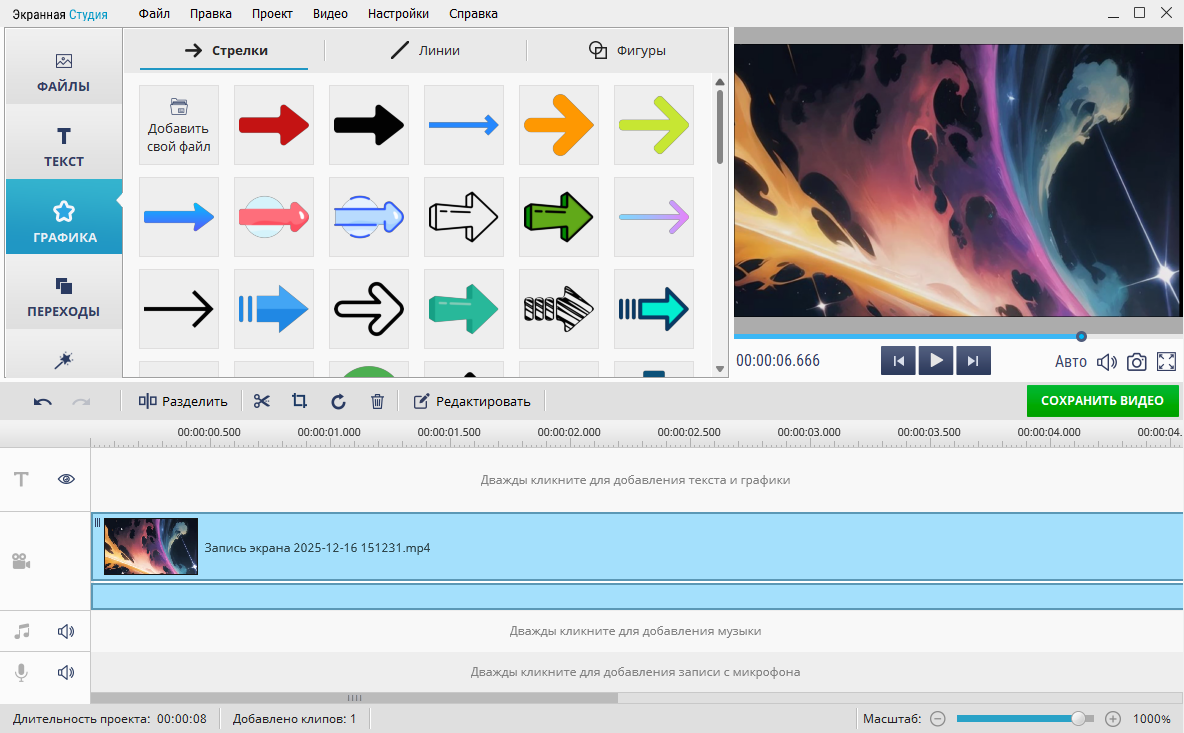The image size is (1184, 733).
Task: Open the Файлы sidebar section
Action: (x=63, y=71)
